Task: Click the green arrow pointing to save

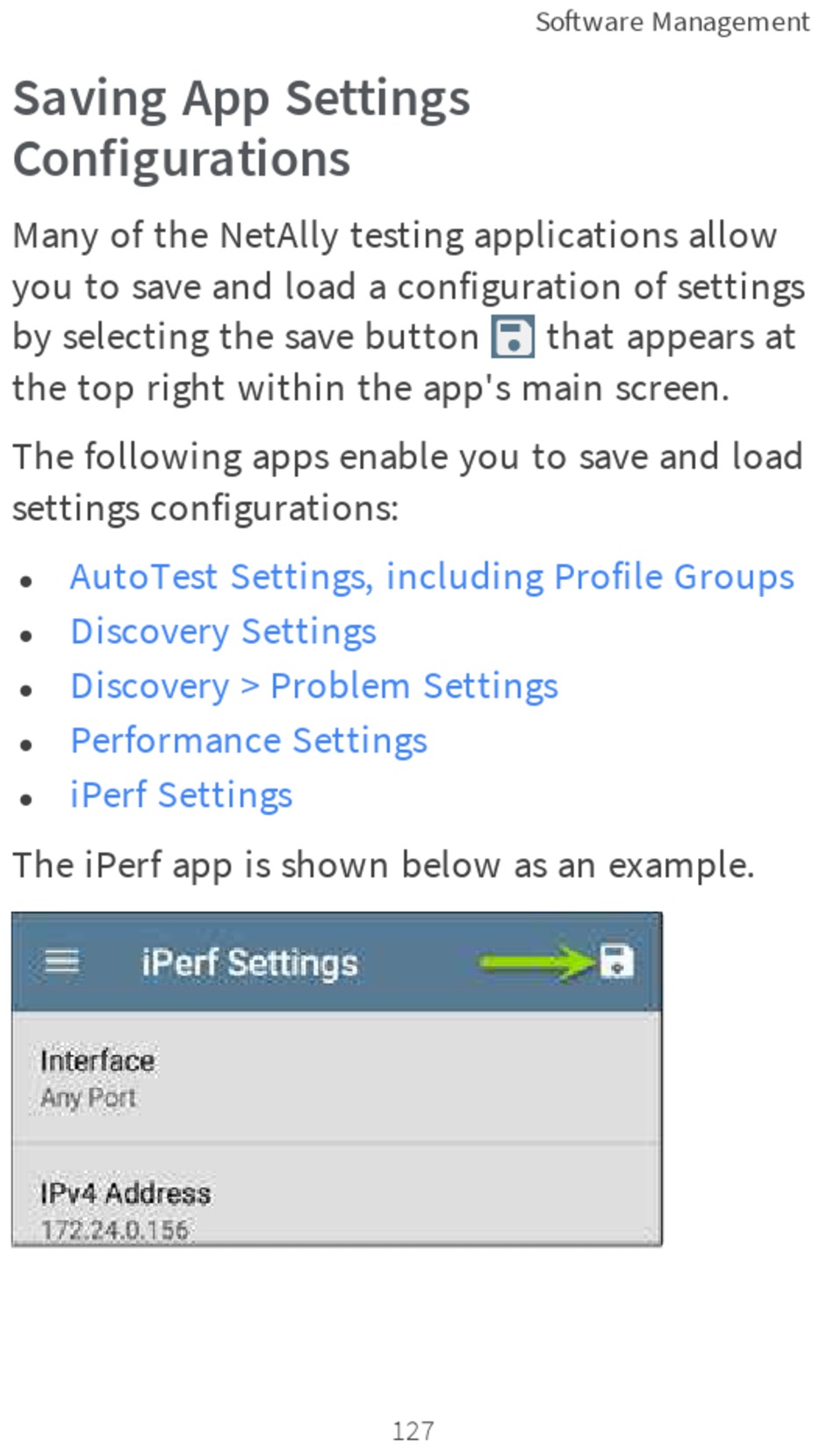Action: coord(537,962)
